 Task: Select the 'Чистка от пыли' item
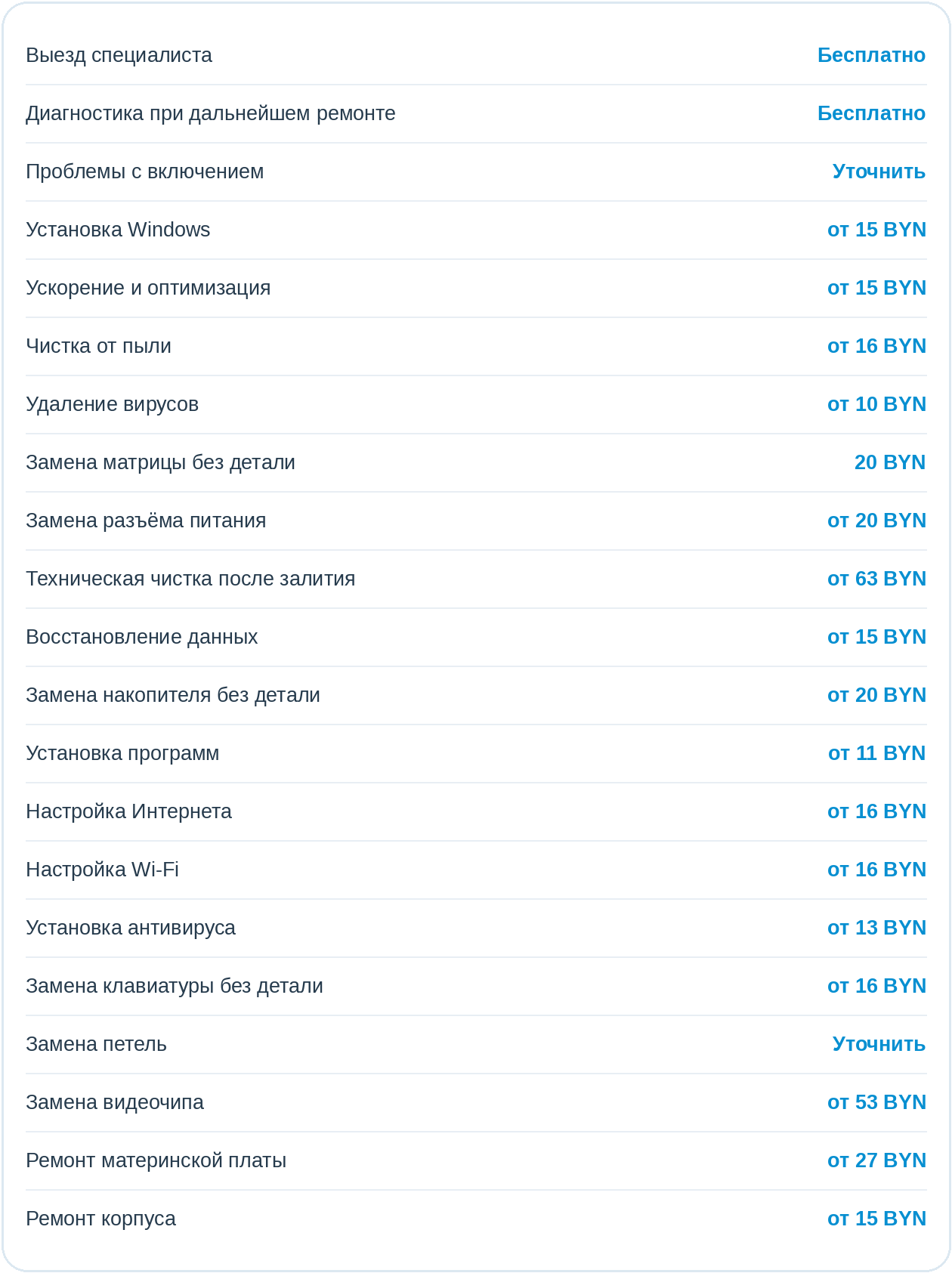476,346
